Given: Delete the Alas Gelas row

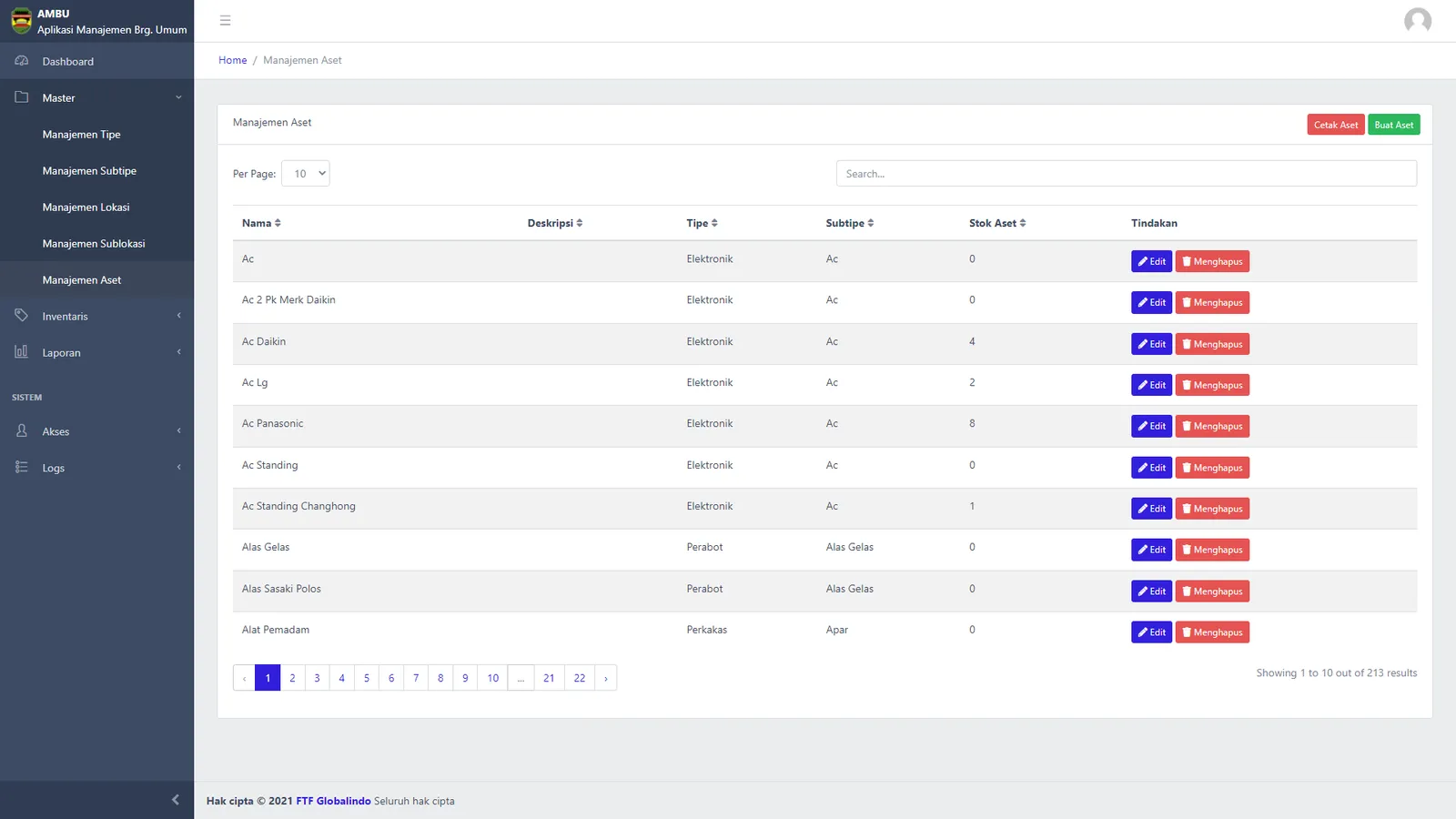Looking at the screenshot, I should click(x=1212, y=550).
